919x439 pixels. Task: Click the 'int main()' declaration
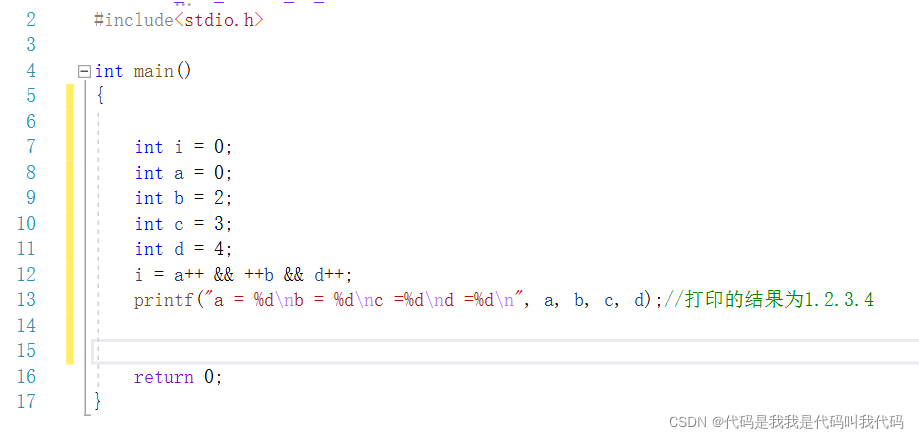pos(143,72)
